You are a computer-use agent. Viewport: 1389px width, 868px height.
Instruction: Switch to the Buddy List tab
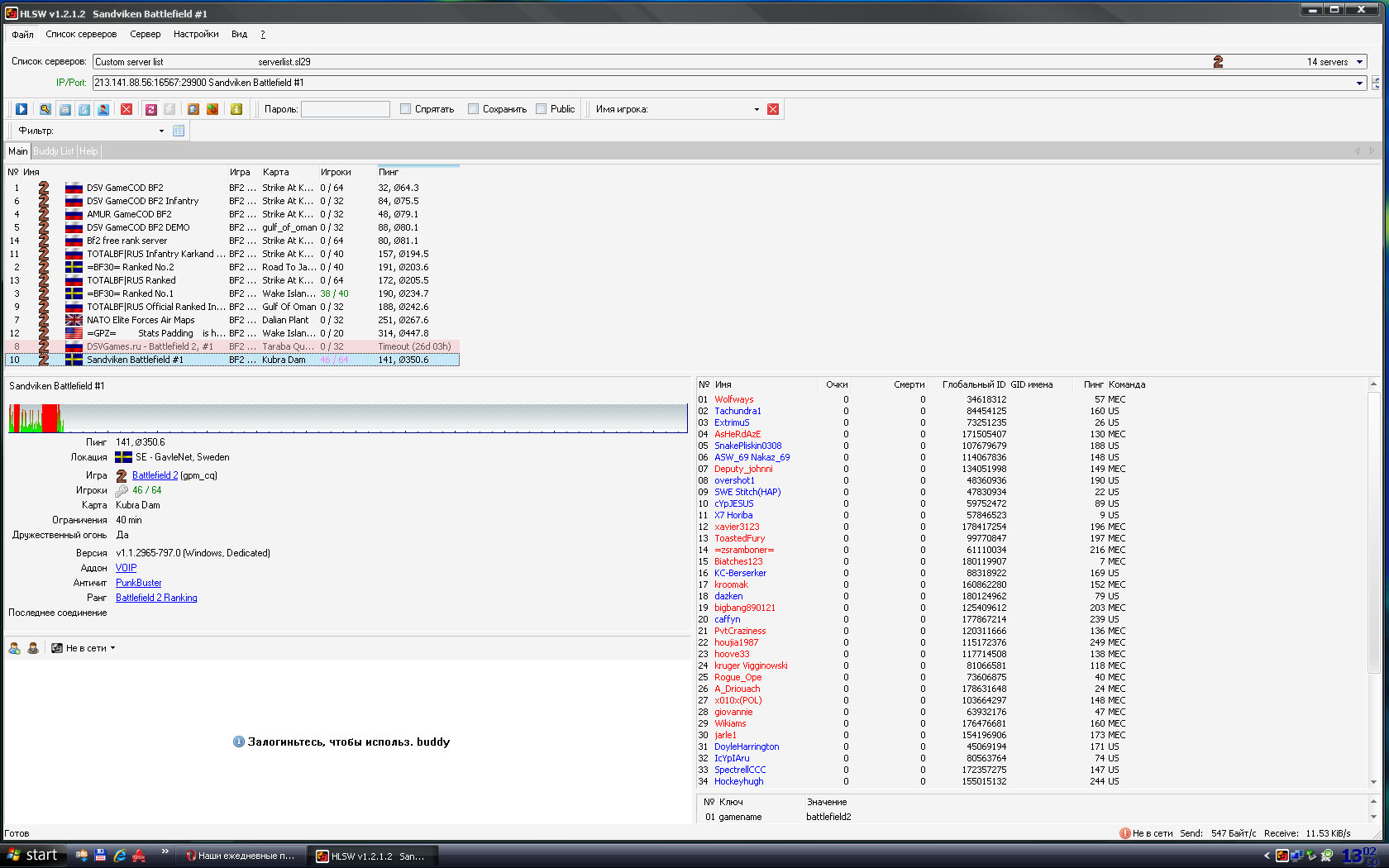[x=54, y=151]
